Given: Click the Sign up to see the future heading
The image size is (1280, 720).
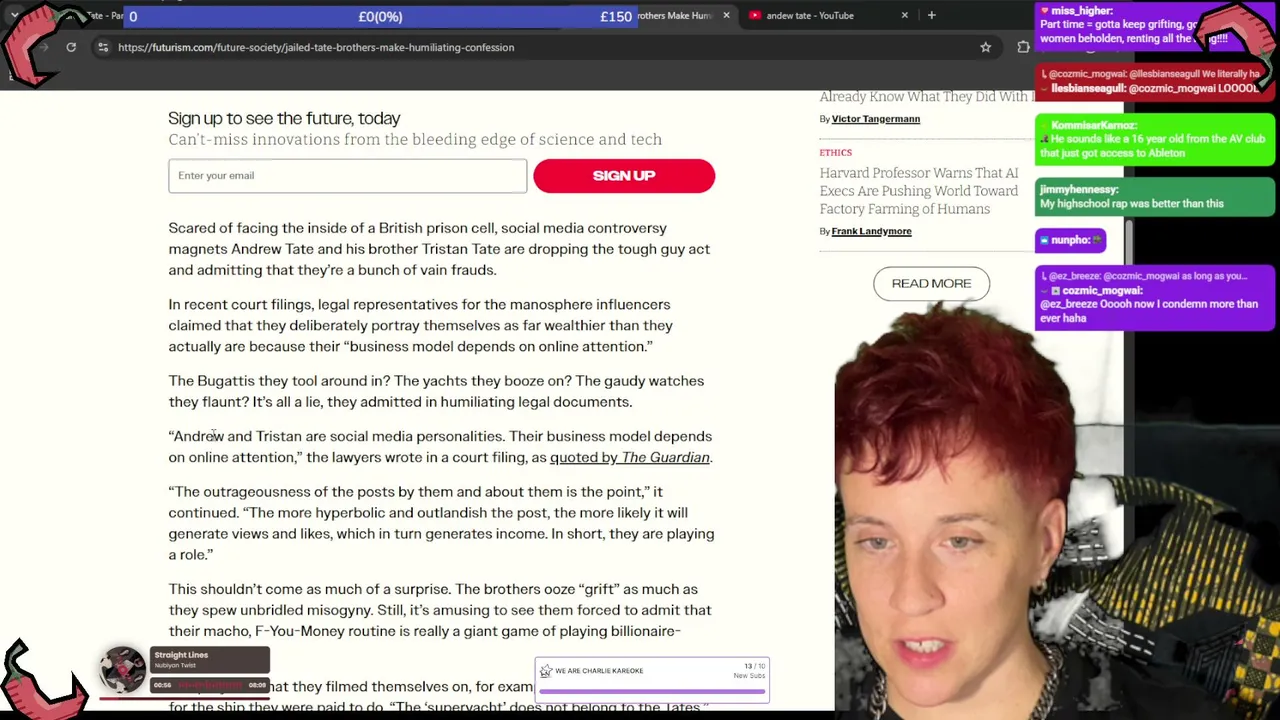Looking at the screenshot, I should pos(284,118).
